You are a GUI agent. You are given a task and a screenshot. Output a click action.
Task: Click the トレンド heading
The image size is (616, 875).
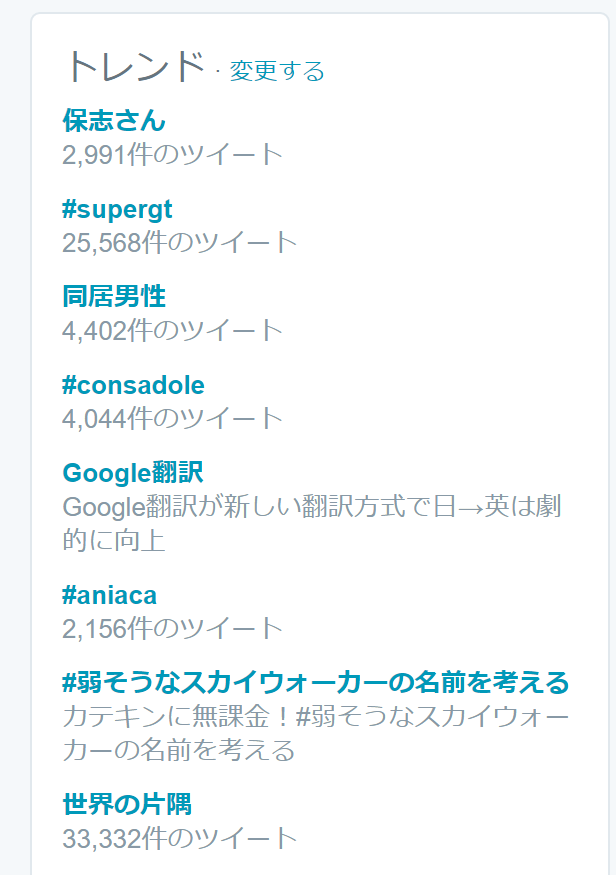pyautogui.click(x=136, y=67)
